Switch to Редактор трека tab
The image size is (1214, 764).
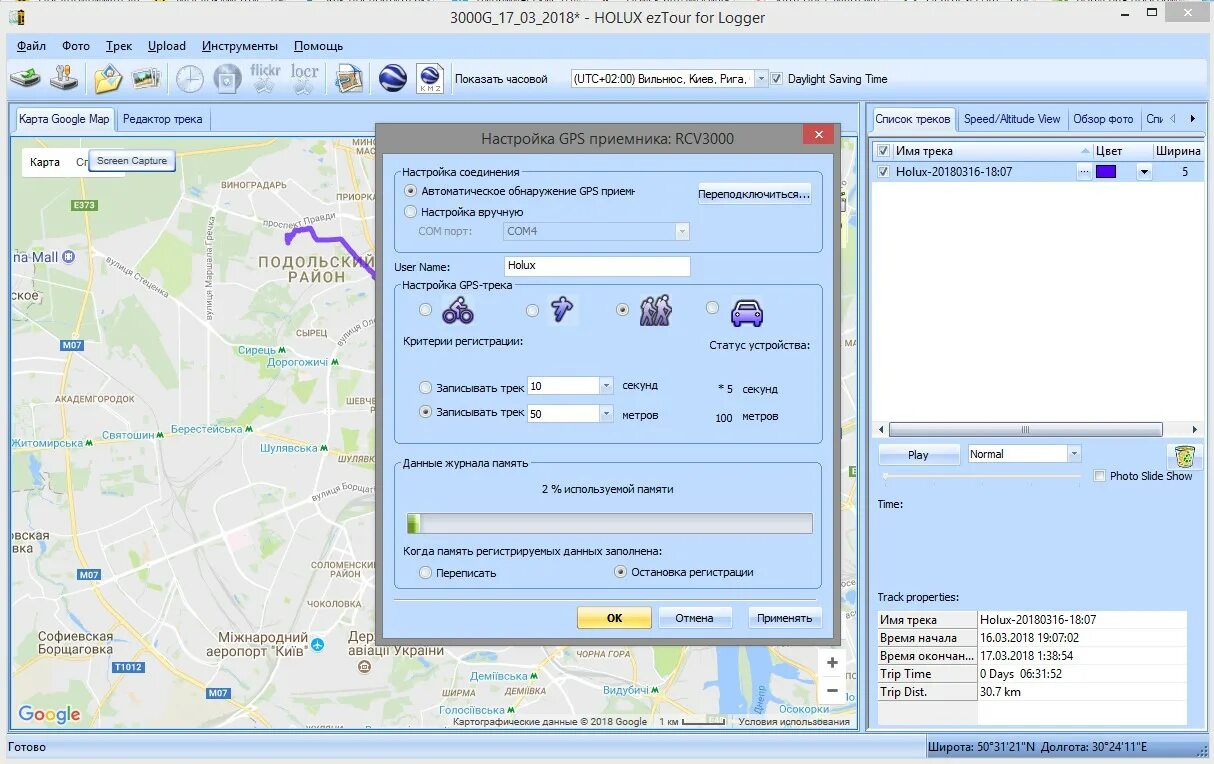pyautogui.click(x=162, y=119)
